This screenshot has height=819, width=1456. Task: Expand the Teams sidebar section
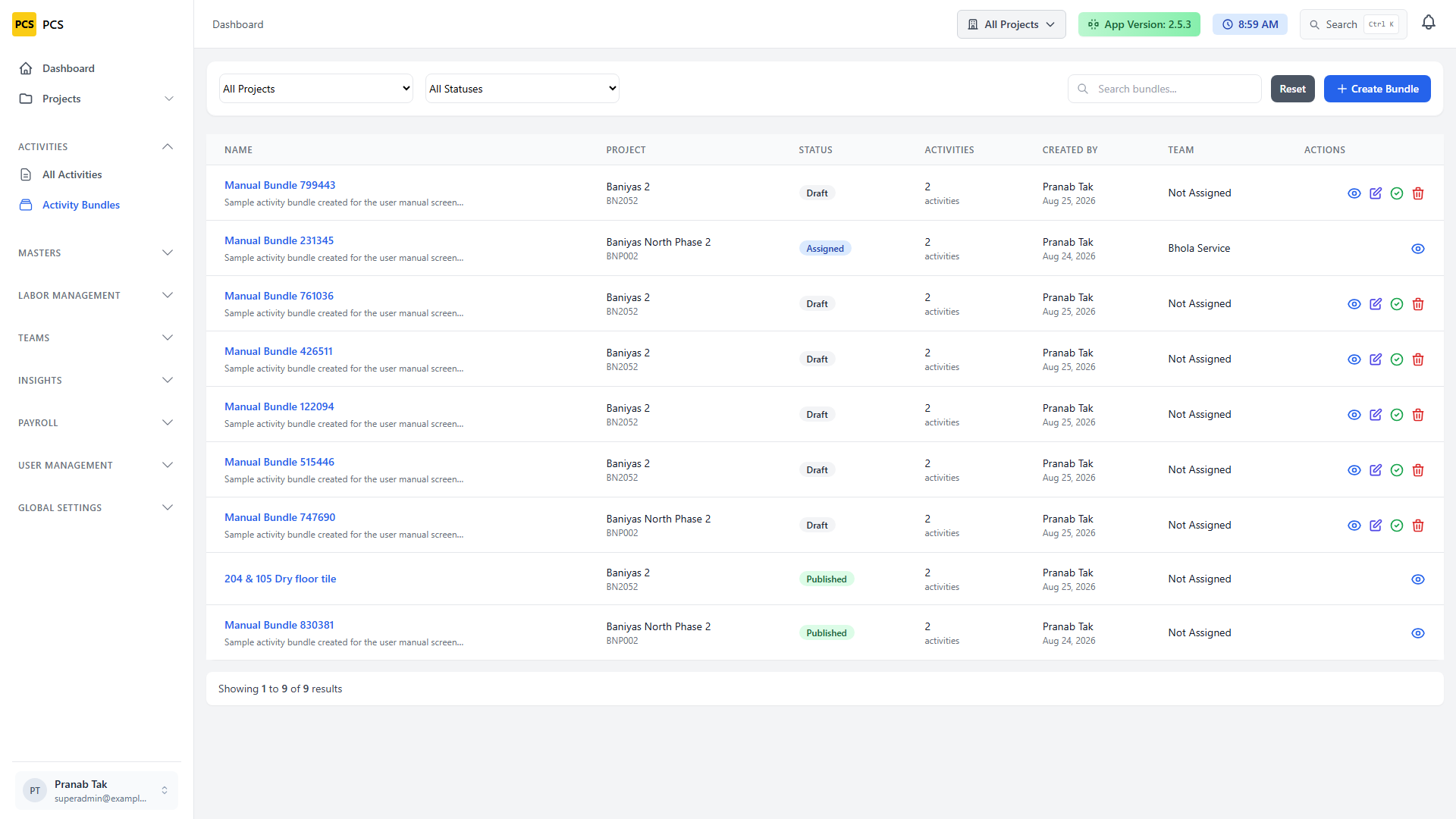click(x=96, y=337)
